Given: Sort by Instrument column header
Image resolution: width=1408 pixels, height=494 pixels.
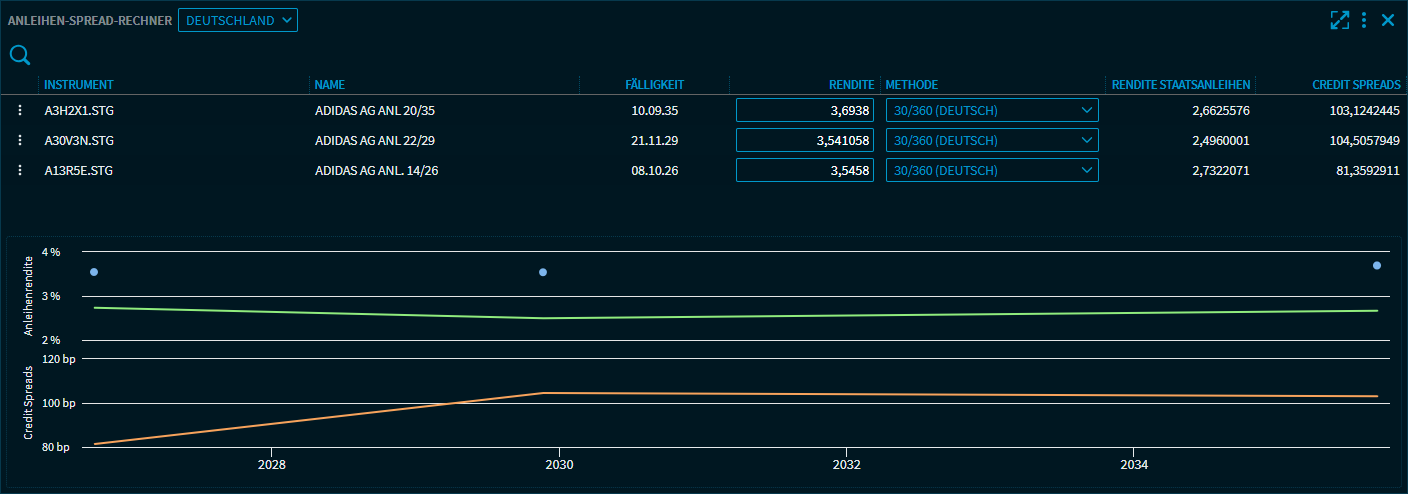Looking at the screenshot, I should (79, 85).
